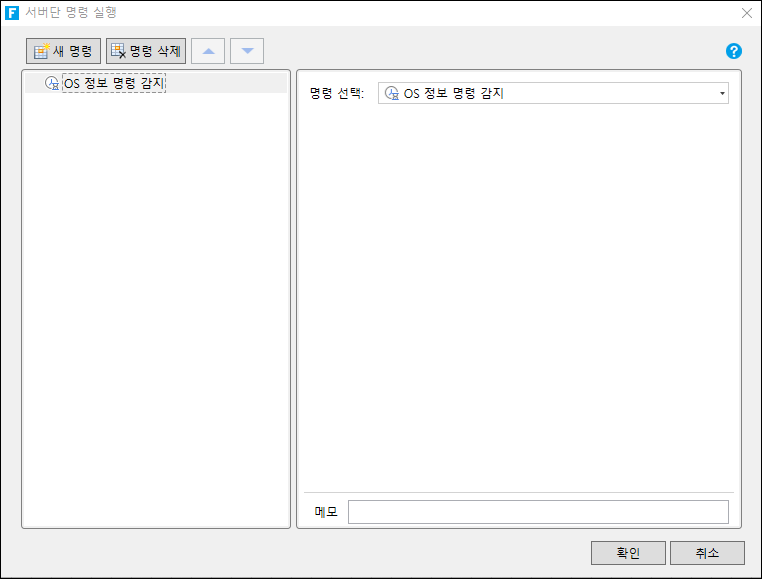Select OS 정보 명령 감지 in the command list
Image resolution: width=762 pixels, height=579 pixels.
coord(113,84)
